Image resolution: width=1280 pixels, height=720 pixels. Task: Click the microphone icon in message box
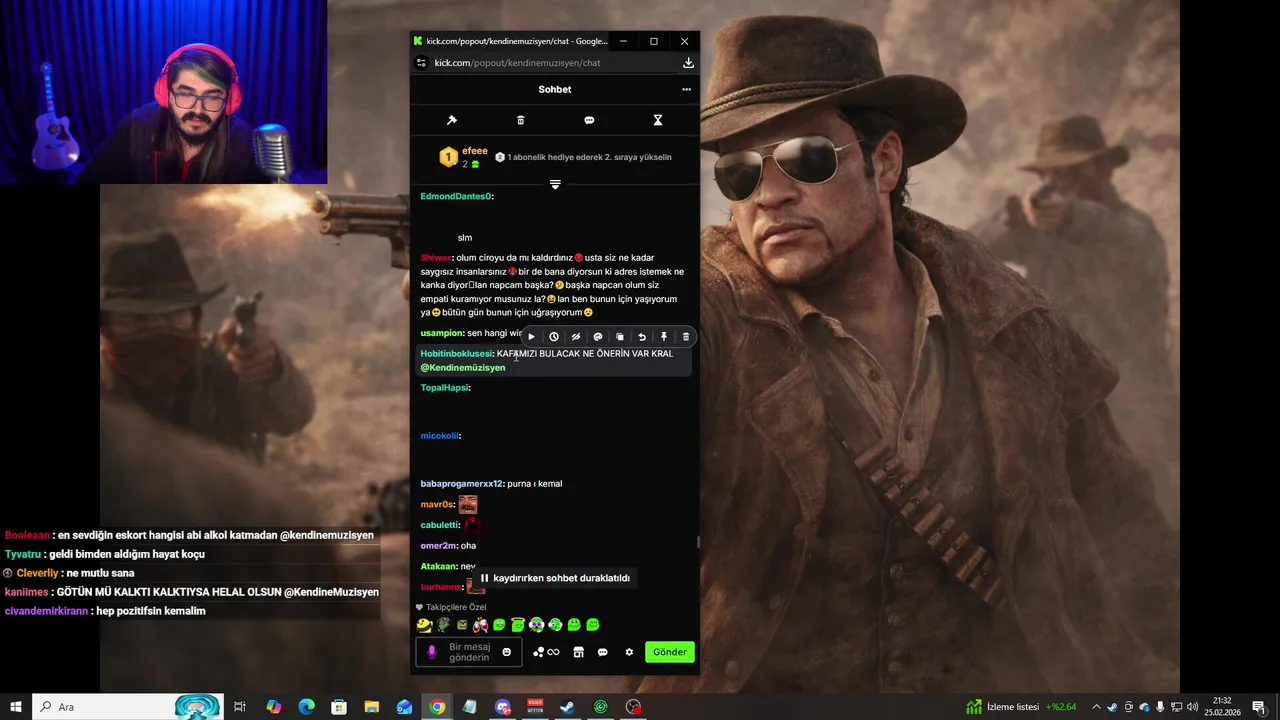(432, 652)
